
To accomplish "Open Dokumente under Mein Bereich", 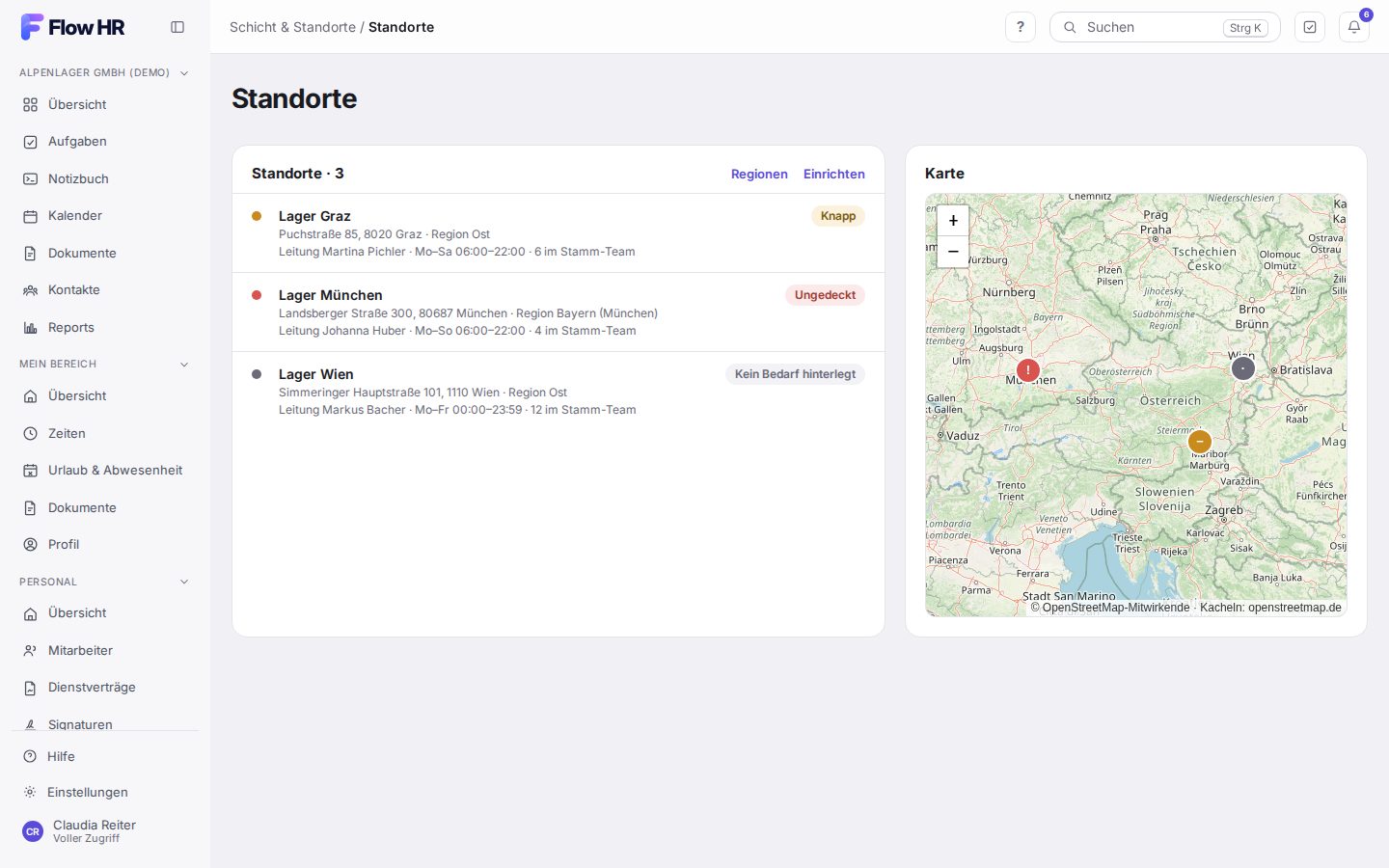I will [x=104, y=508].
